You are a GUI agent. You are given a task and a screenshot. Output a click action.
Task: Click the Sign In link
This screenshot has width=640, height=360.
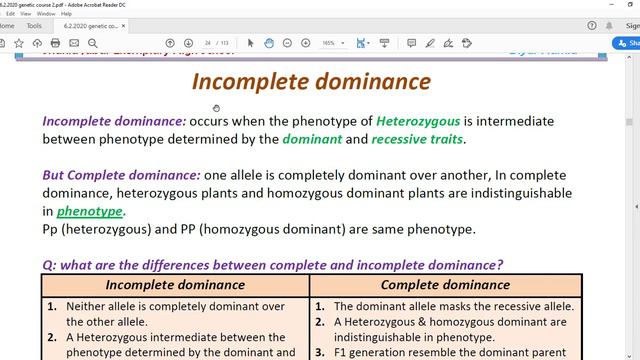click(633, 26)
